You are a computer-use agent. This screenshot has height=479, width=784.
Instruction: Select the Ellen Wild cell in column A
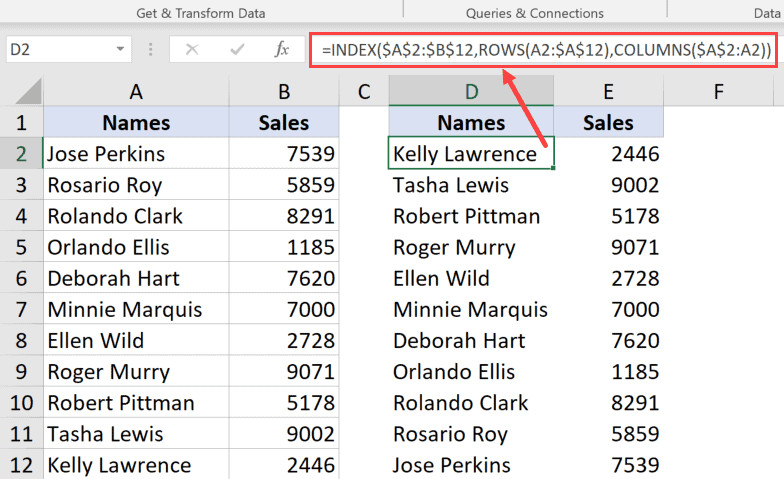136,340
